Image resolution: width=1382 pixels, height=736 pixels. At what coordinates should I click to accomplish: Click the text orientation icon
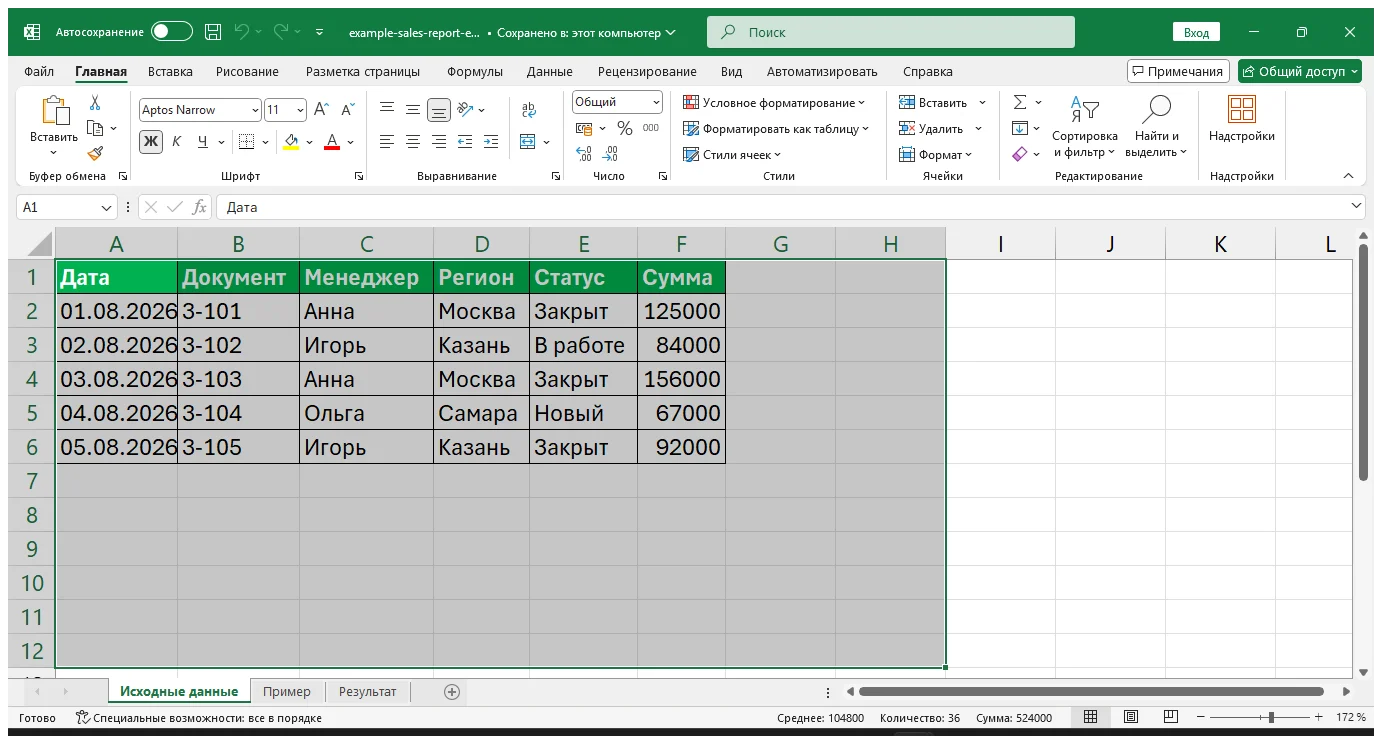(464, 109)
